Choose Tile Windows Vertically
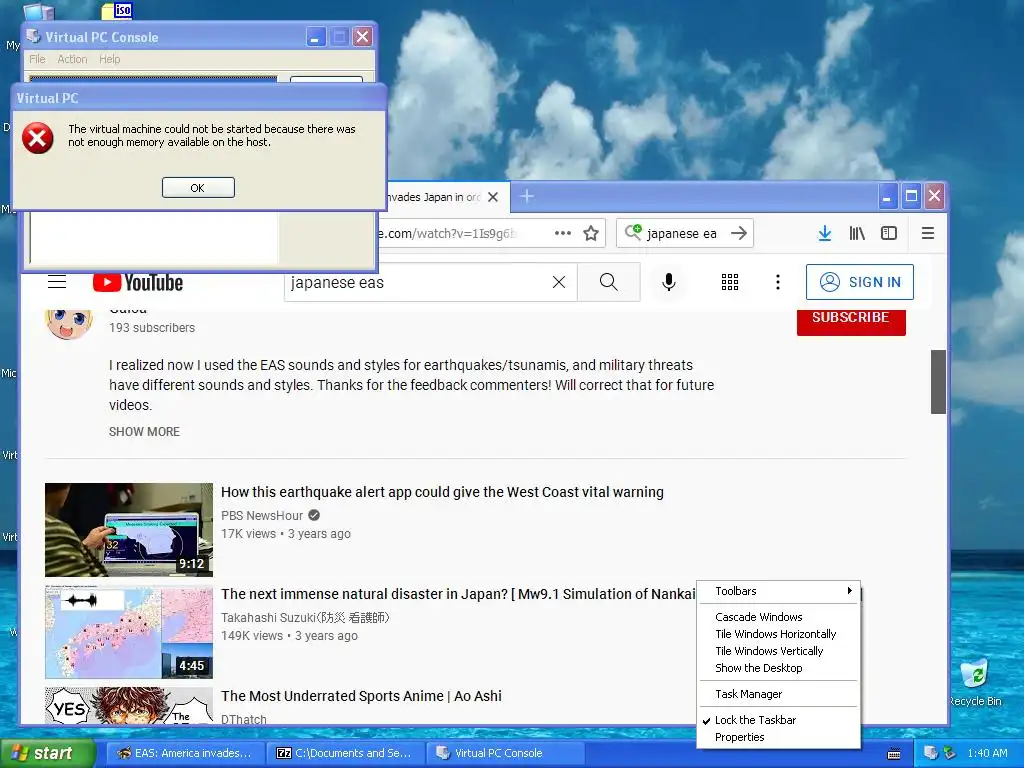The width and height of the screenshot is (1024, 768). (x=778, y=650)
